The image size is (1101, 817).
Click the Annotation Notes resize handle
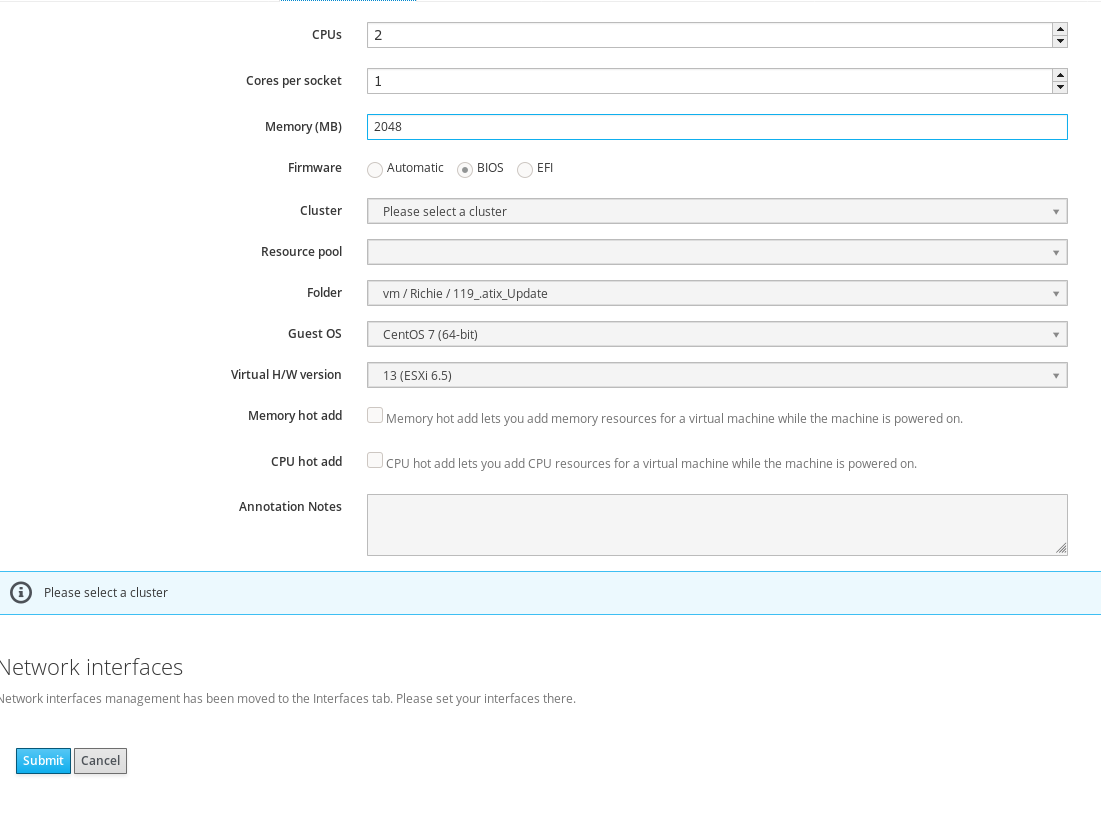pos(1061,548)
